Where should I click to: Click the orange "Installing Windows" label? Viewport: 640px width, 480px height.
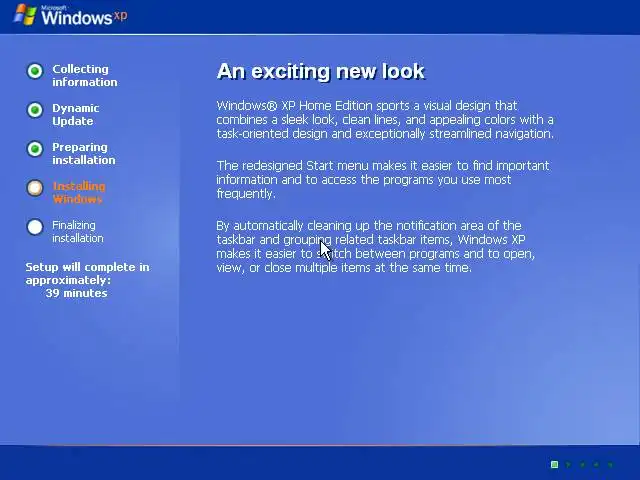pyautogui.click(x=79, y=193)
